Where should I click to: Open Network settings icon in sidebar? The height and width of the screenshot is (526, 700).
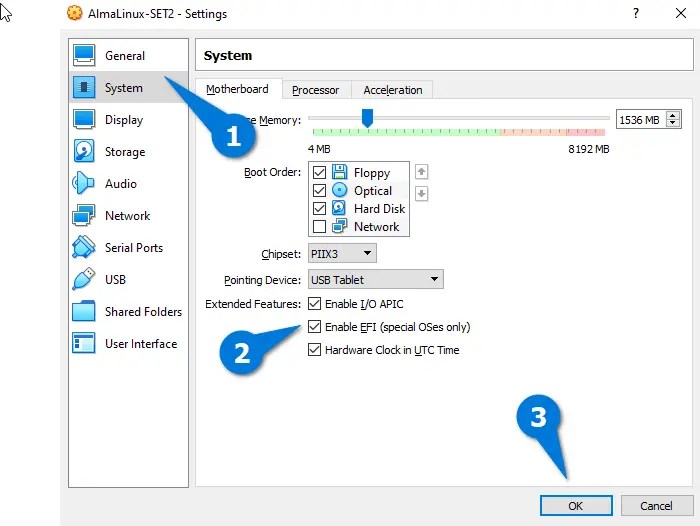coord(83,215)
